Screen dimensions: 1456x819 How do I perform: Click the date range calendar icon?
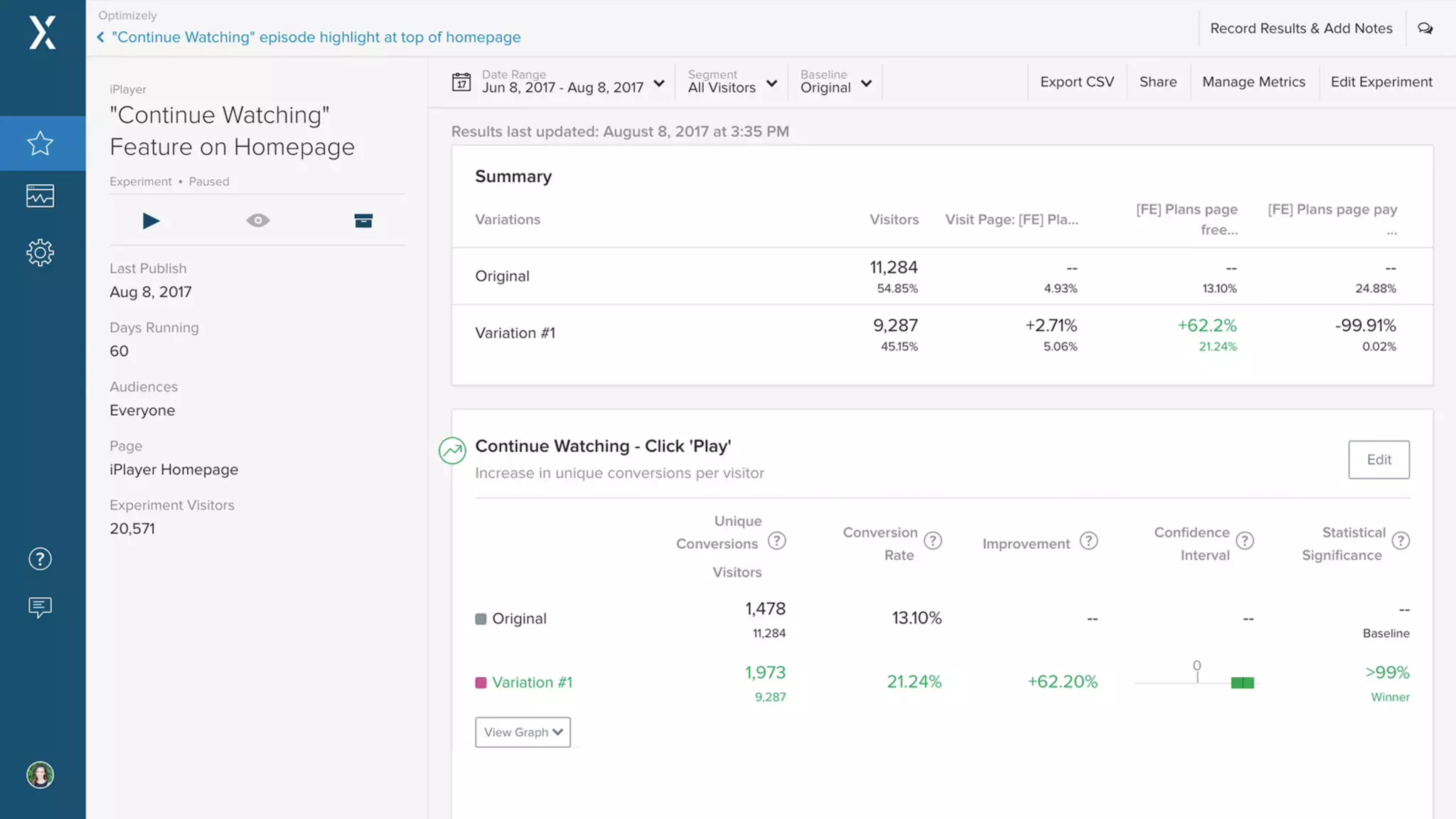pyautogui.click(x=461, y=82)
